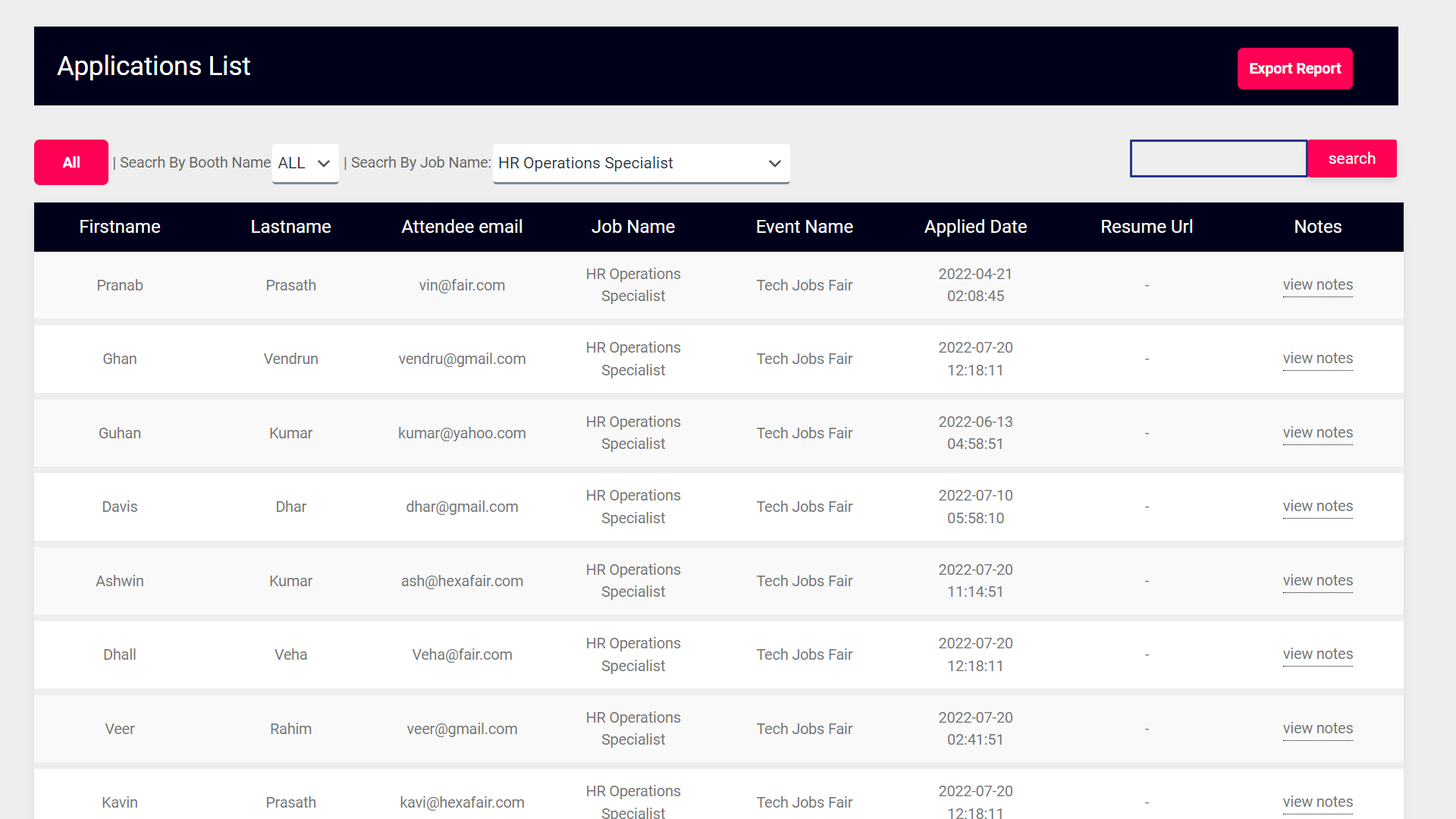Image resolution: width=1456 pixels, height=819 pixels.
Task: Click the Search button
Action: pyautogui.click(x=1351, y=158)
